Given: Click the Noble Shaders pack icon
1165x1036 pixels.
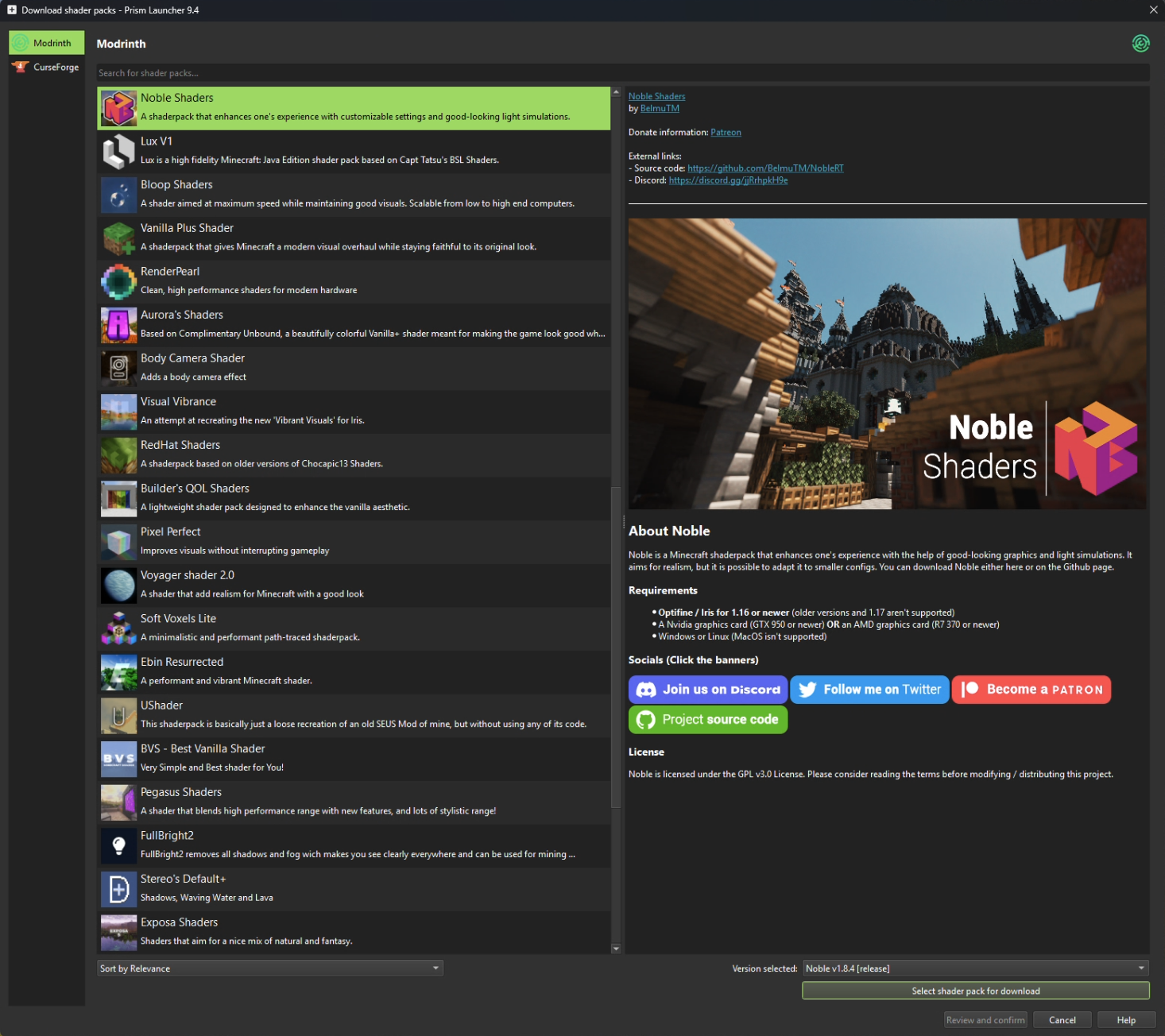Looking at the screenshot, I should click(x=118, y=107).
